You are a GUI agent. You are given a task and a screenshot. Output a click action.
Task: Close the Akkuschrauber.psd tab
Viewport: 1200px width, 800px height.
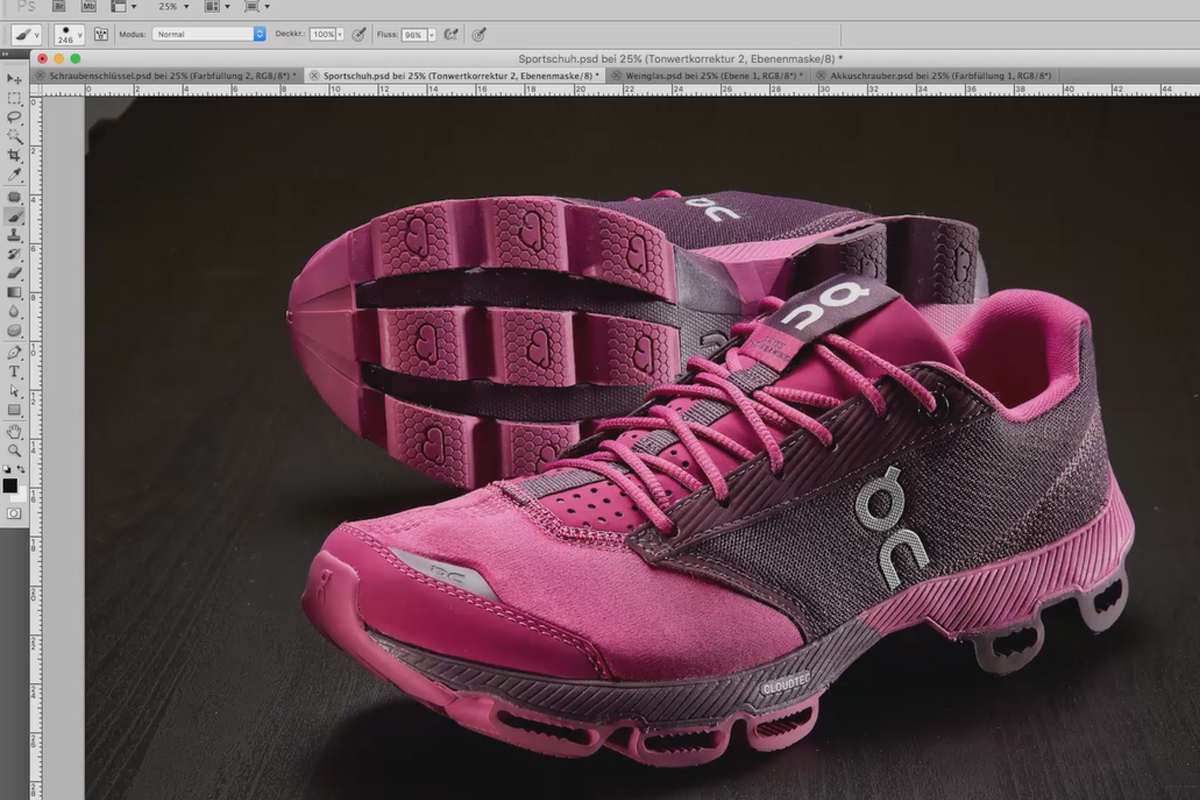pyautogui.click(x=821, y=75)
